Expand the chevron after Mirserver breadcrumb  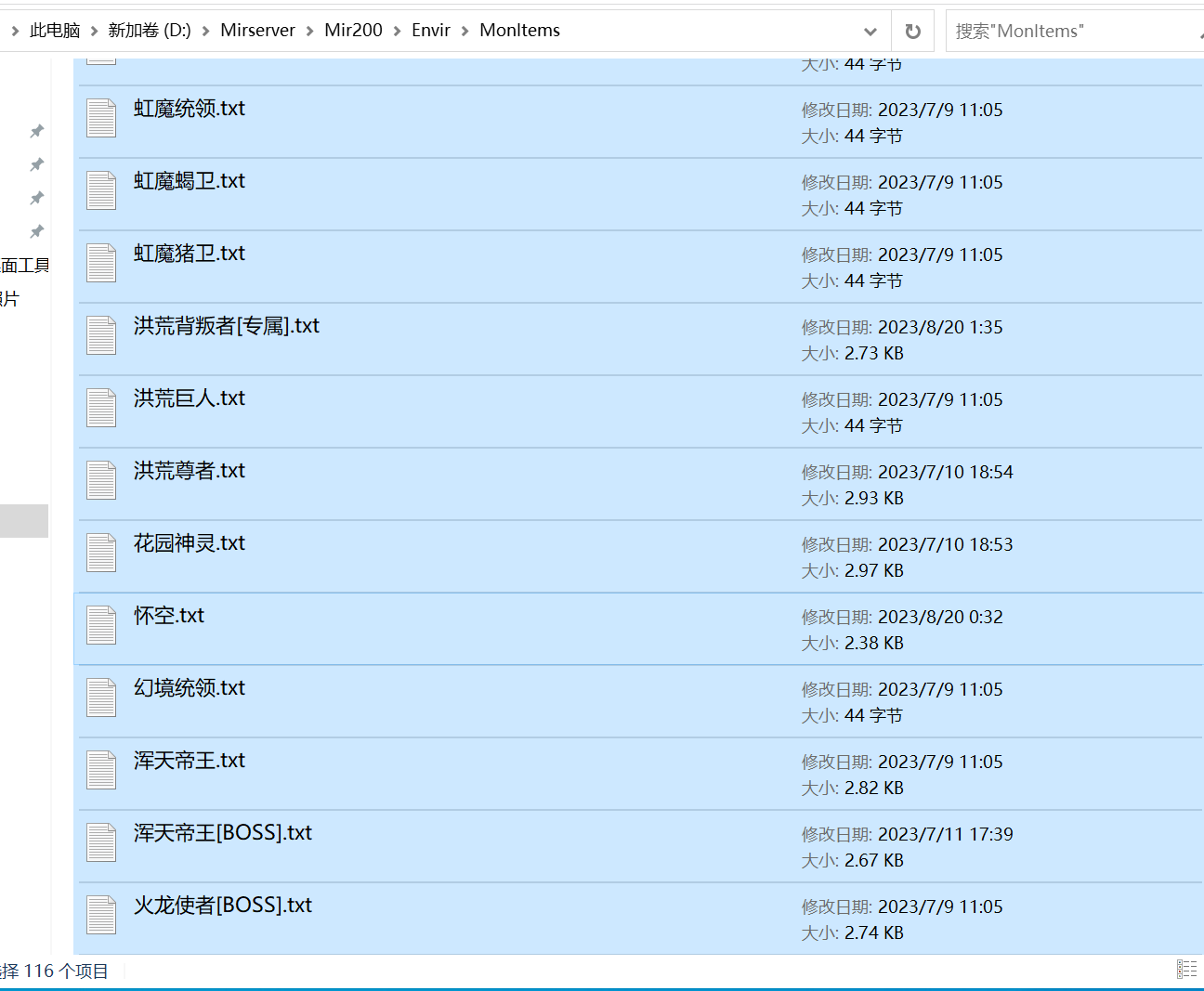pyautogui.click(x=310, y=31)
